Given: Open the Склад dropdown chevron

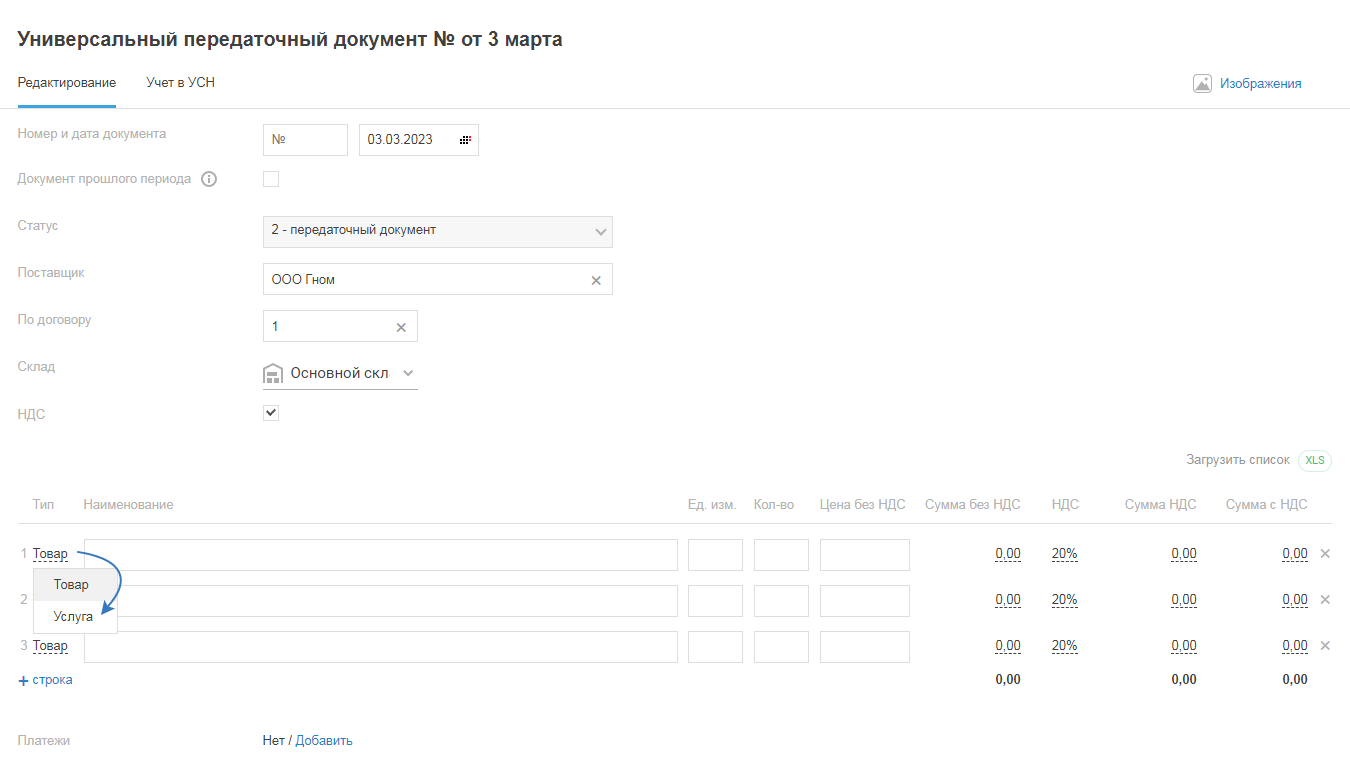Looking at the screenshot, I should click(x=407, y=373).
